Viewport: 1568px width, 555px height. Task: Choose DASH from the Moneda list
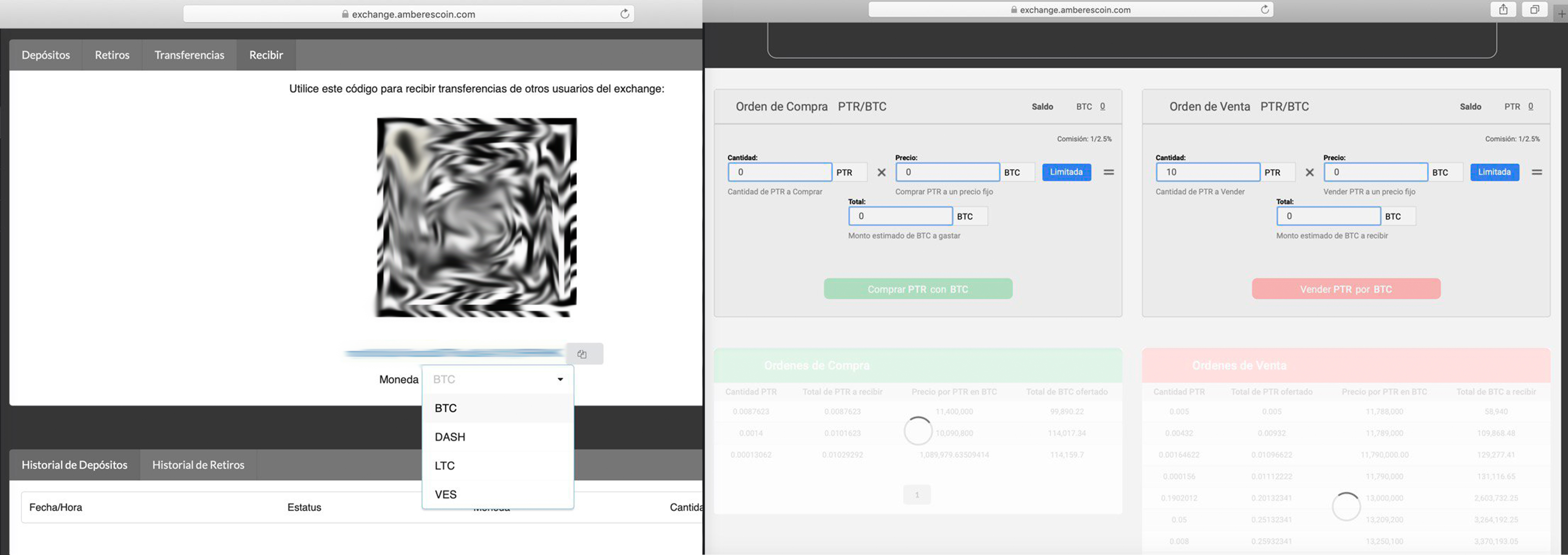[x=498, y=437]
